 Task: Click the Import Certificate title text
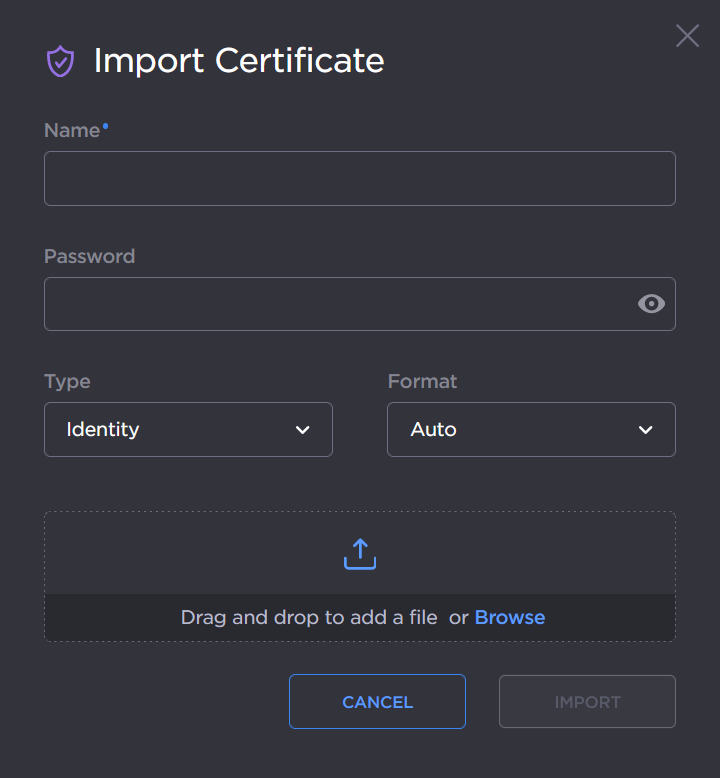point(239,61)
